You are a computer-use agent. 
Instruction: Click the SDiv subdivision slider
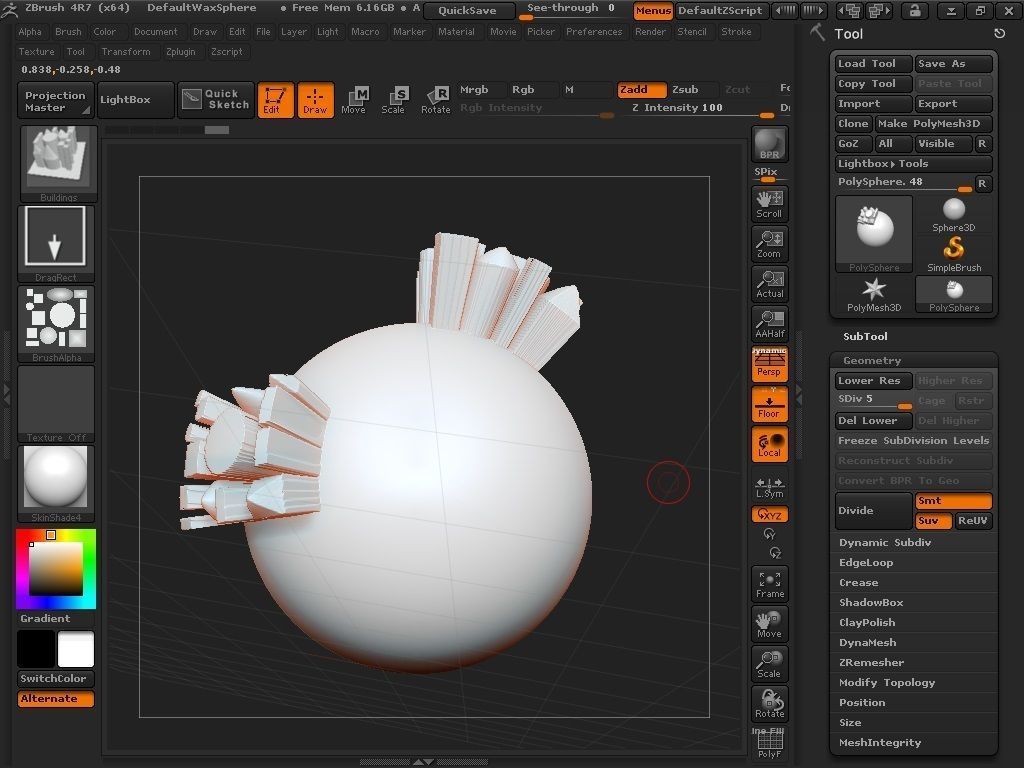tap(874, 400)
